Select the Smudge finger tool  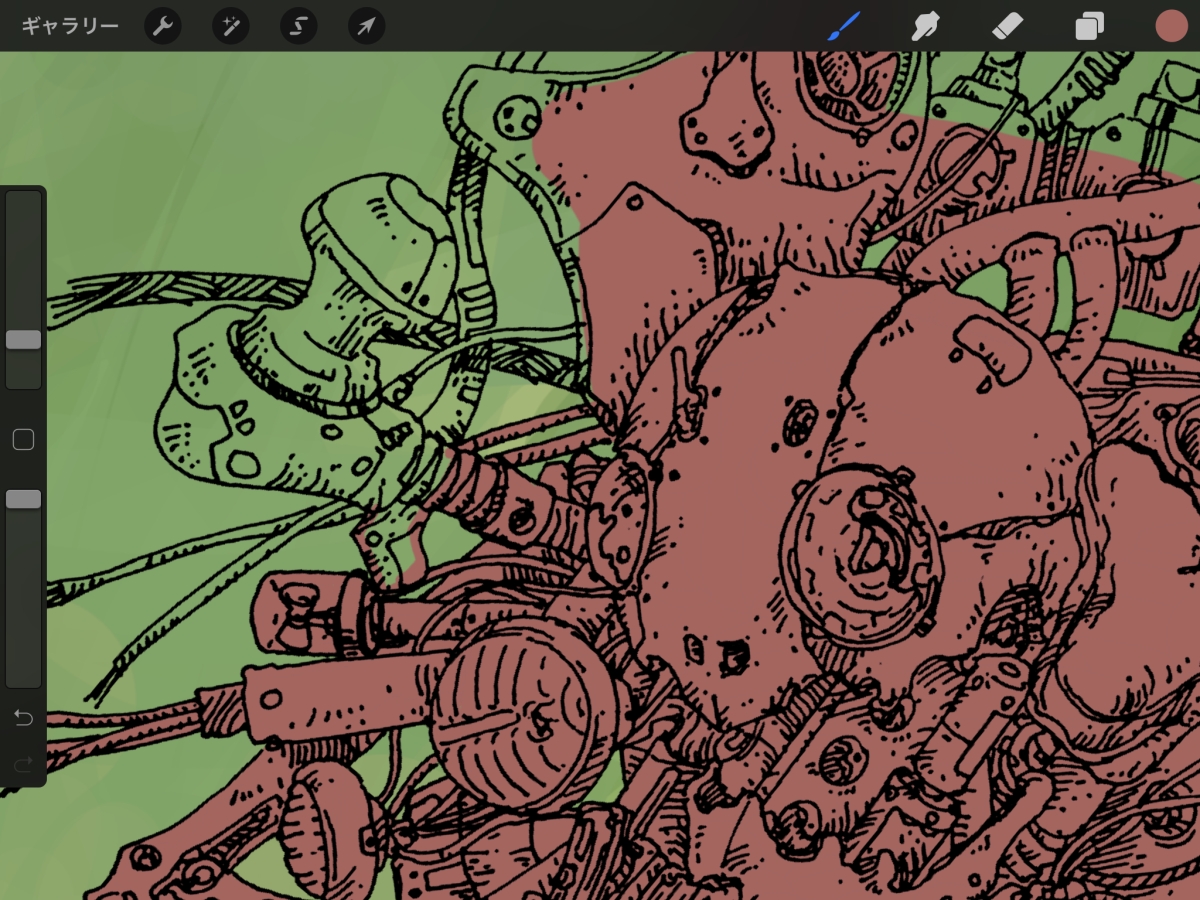tap(926, 26)
